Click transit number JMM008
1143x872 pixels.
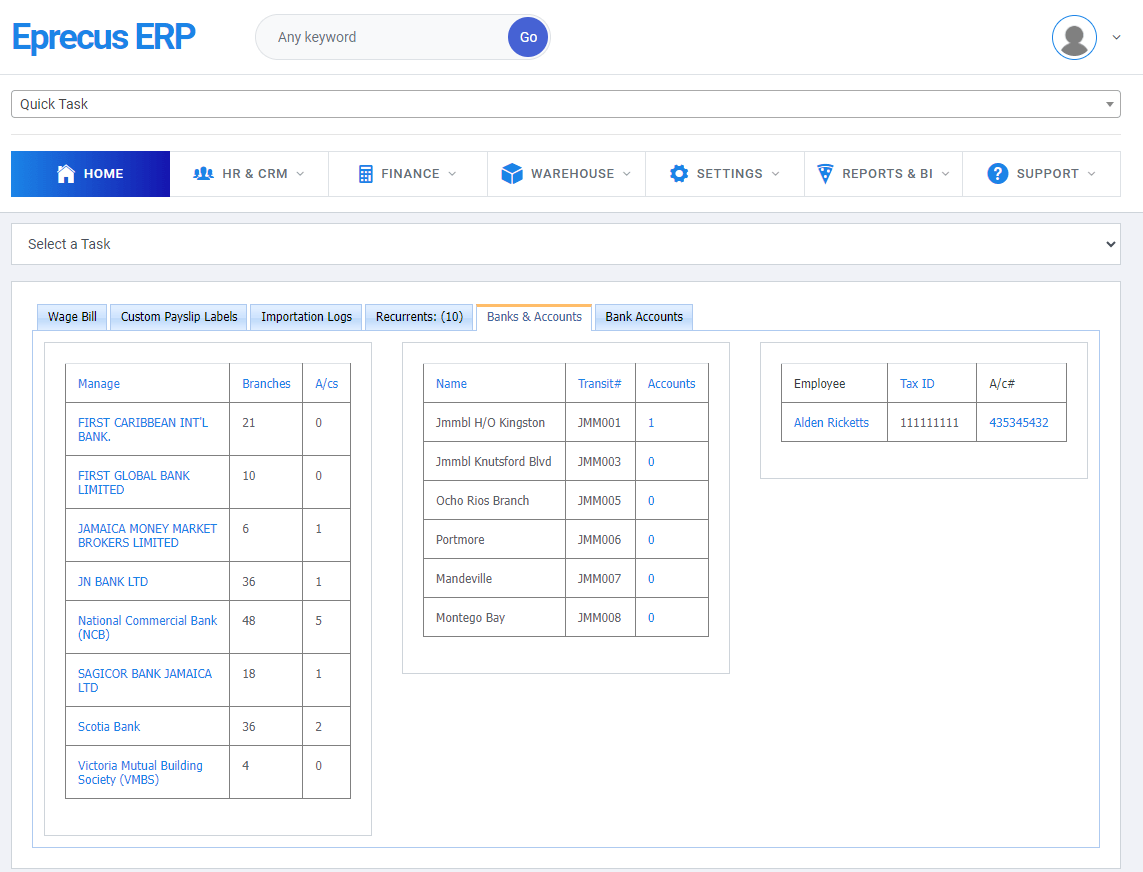(599, 618)
